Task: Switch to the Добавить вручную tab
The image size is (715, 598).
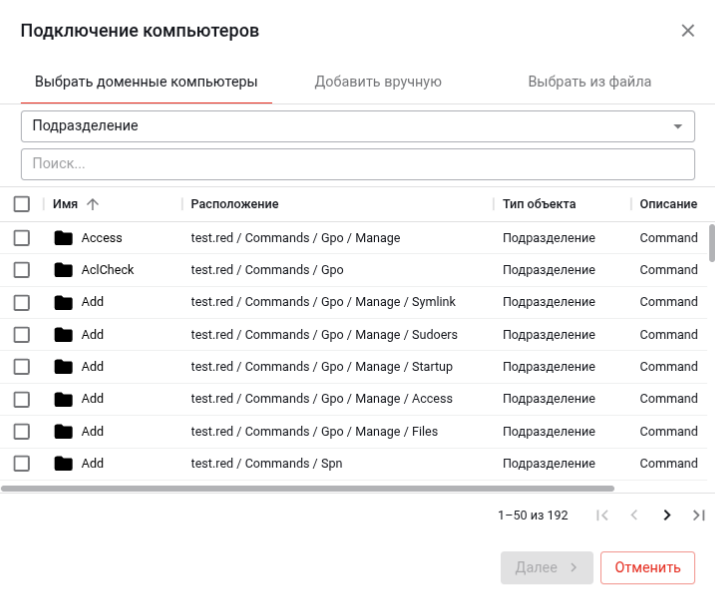Action: click(378, 82)
